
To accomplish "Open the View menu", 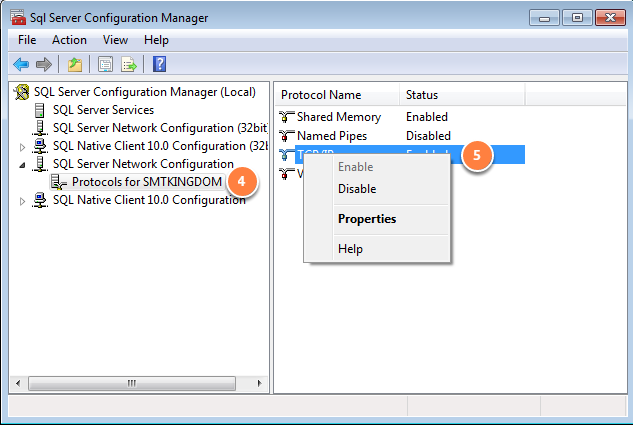I will [115, 40].
